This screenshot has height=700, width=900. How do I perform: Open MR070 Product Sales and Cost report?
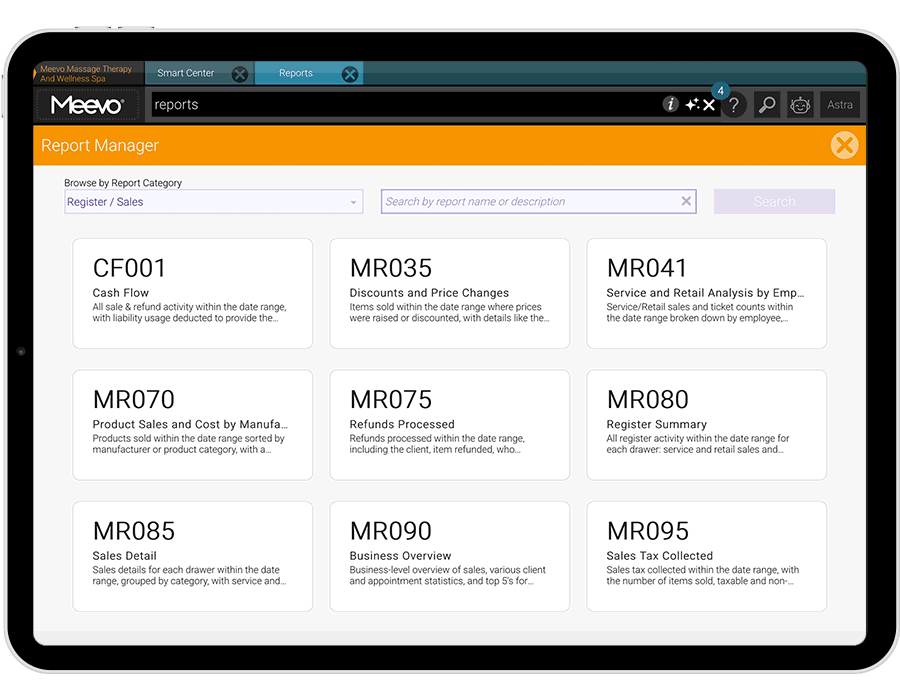tap(193, 425)
